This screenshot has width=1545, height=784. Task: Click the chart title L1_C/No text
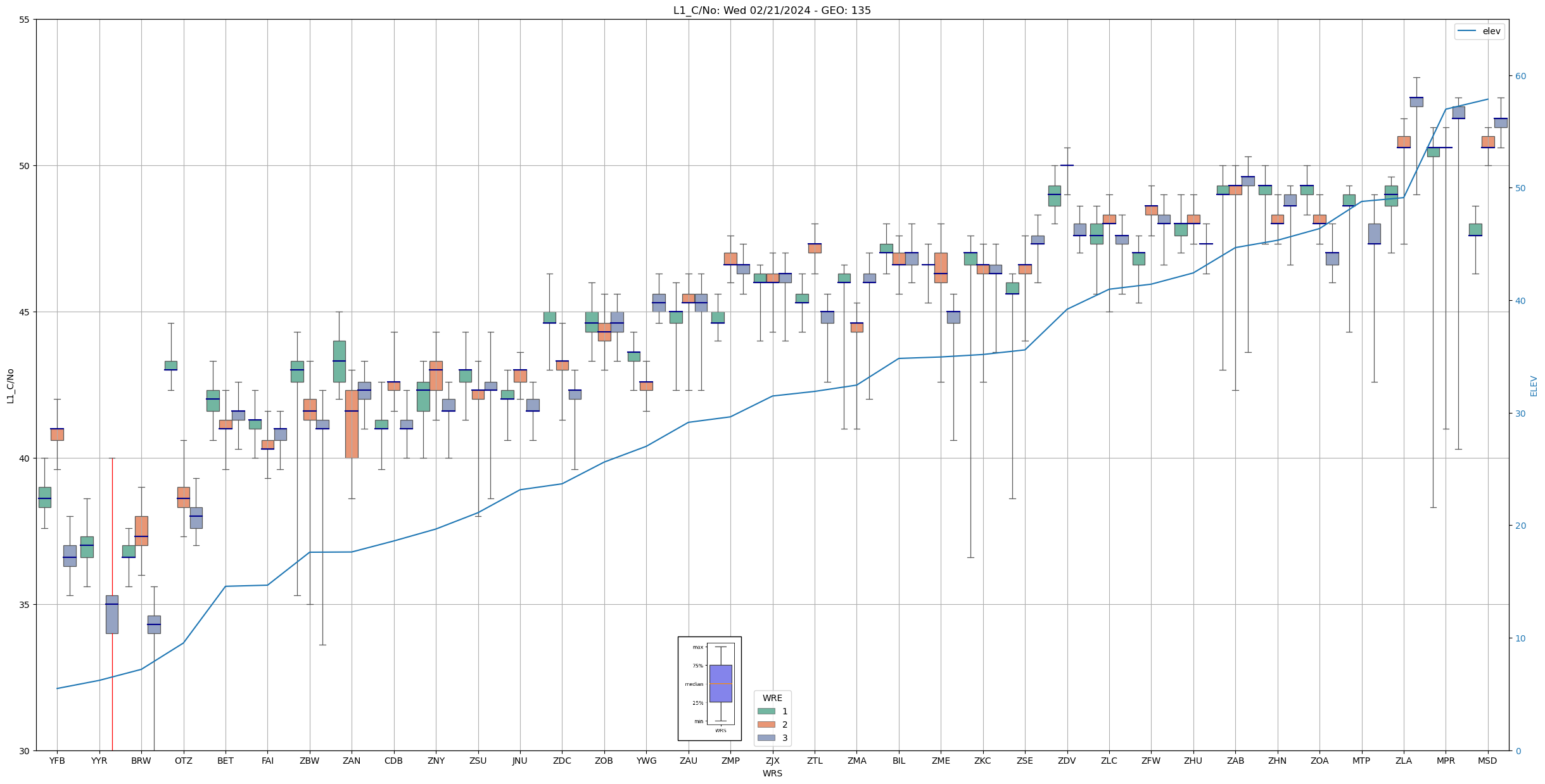tap(772, 10)
